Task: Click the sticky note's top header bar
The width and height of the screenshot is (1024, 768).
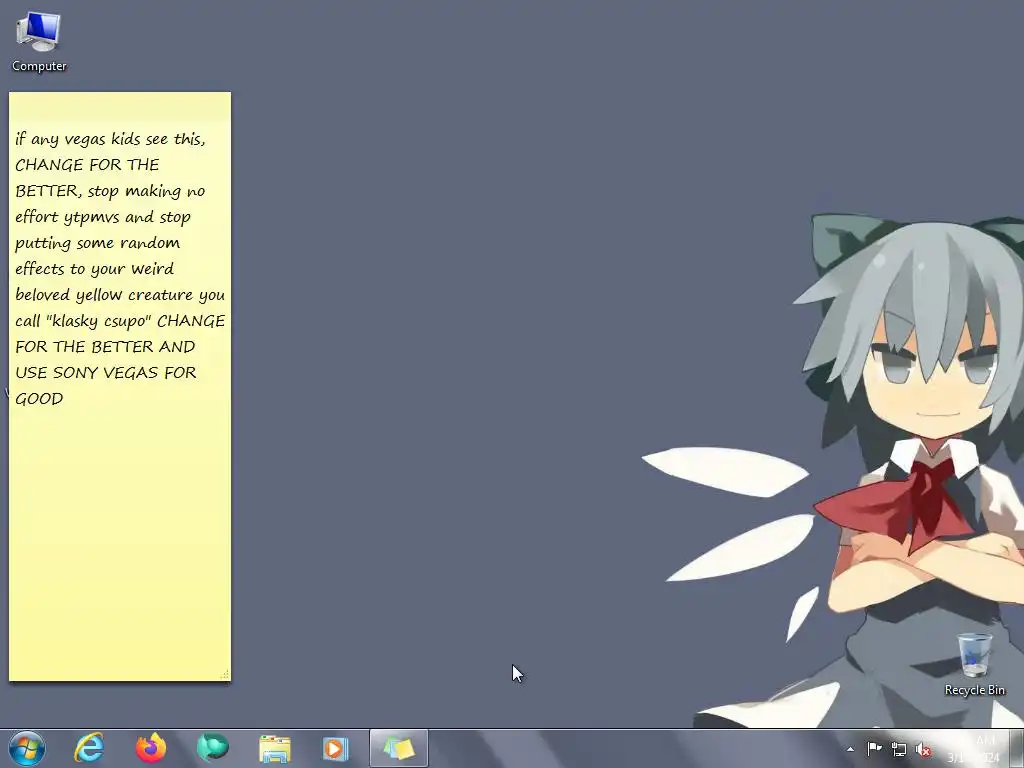Action: pyautogui.click(x=120, y=104)
